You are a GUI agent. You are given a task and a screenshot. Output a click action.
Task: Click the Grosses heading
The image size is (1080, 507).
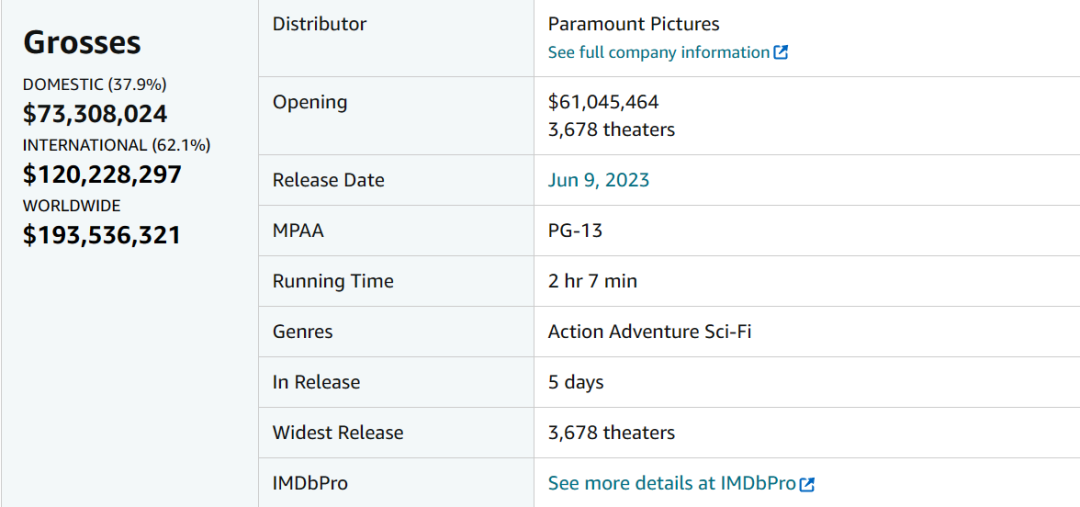(82, 42)
